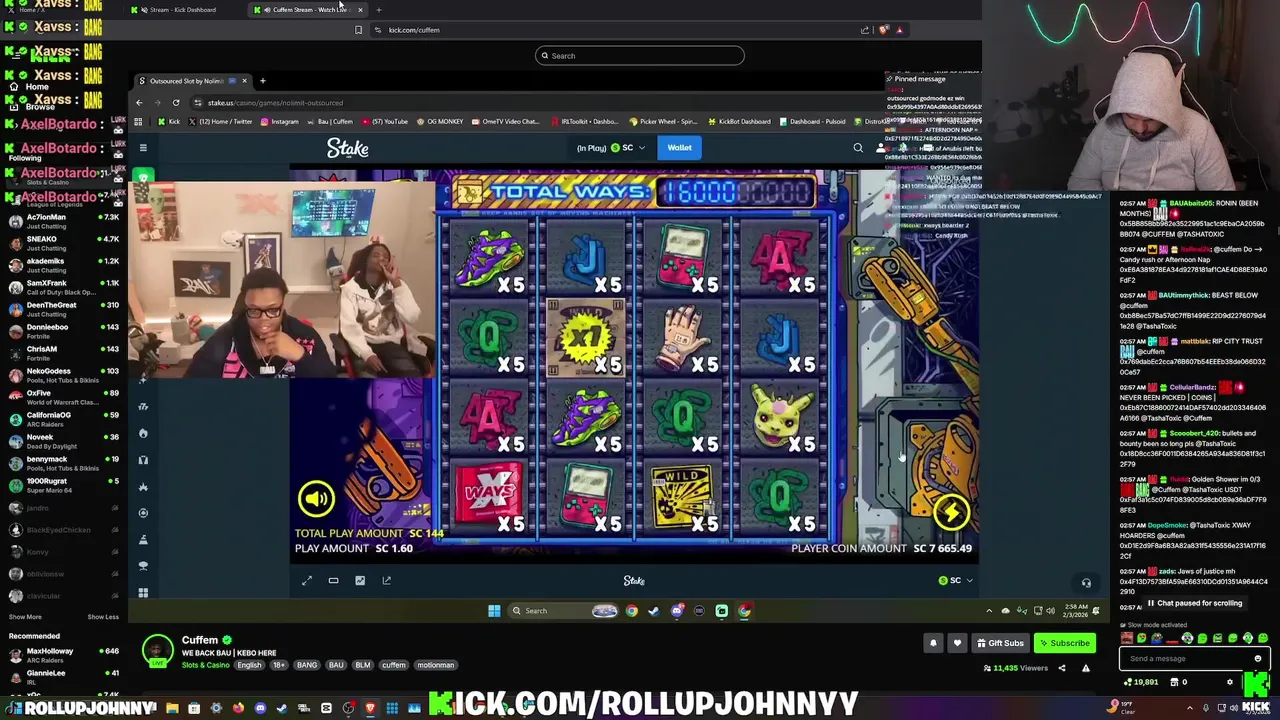This screenshot has height=720, width=1280.
Task: Hit the yellow lightning bolt button in slot
Action: click(951, 513)
